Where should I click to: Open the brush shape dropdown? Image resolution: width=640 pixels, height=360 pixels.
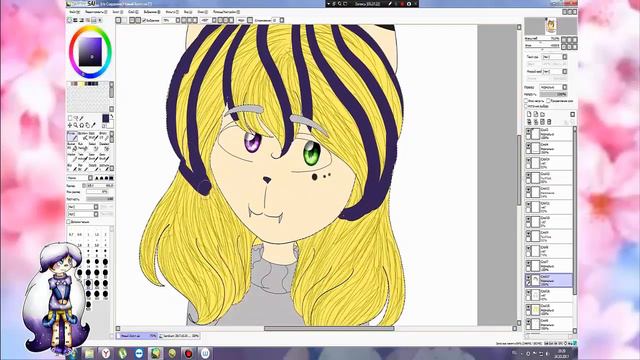pyautogui.click(x=96, y=207)
